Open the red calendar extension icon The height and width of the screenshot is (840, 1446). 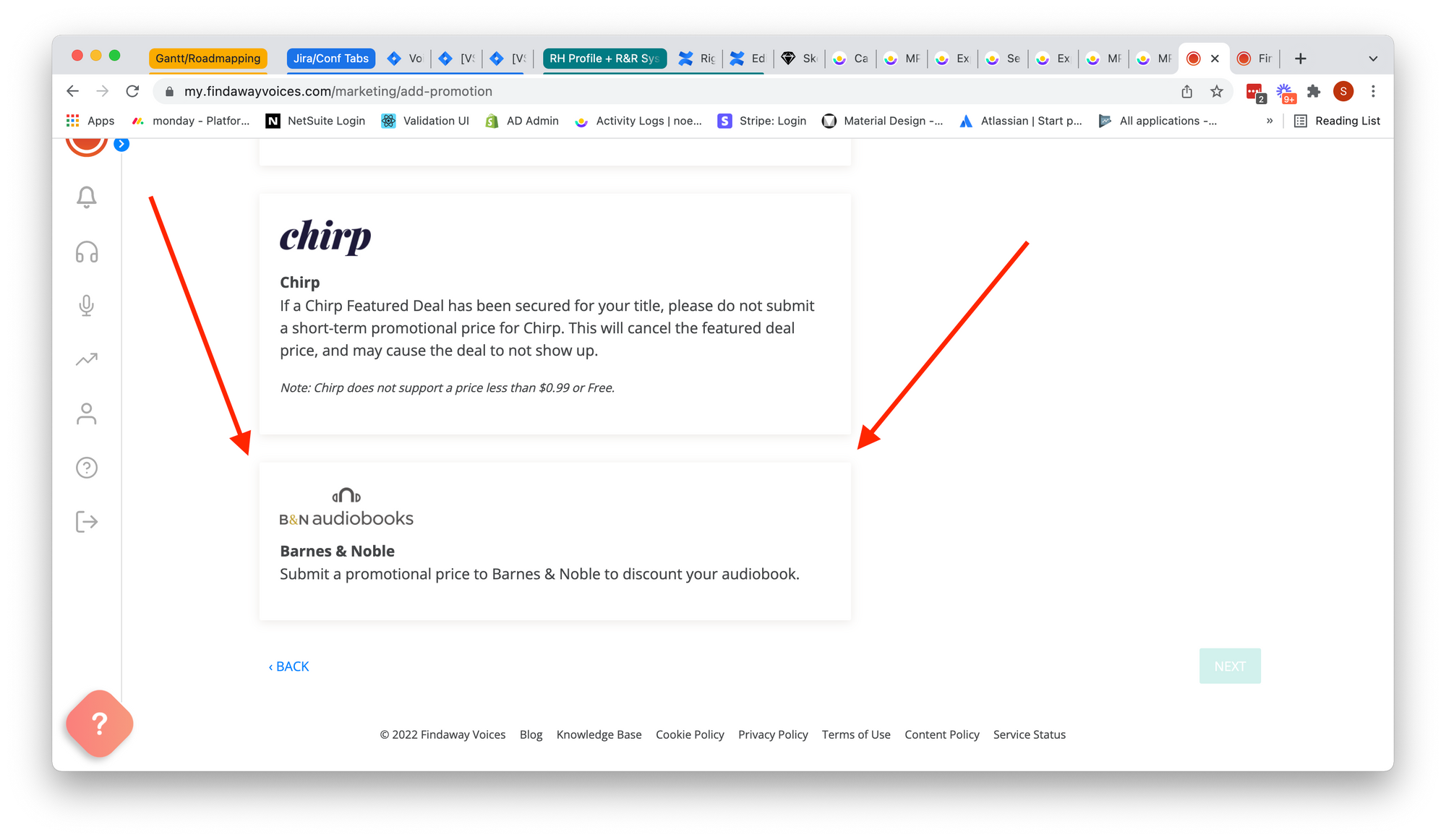1255,93
